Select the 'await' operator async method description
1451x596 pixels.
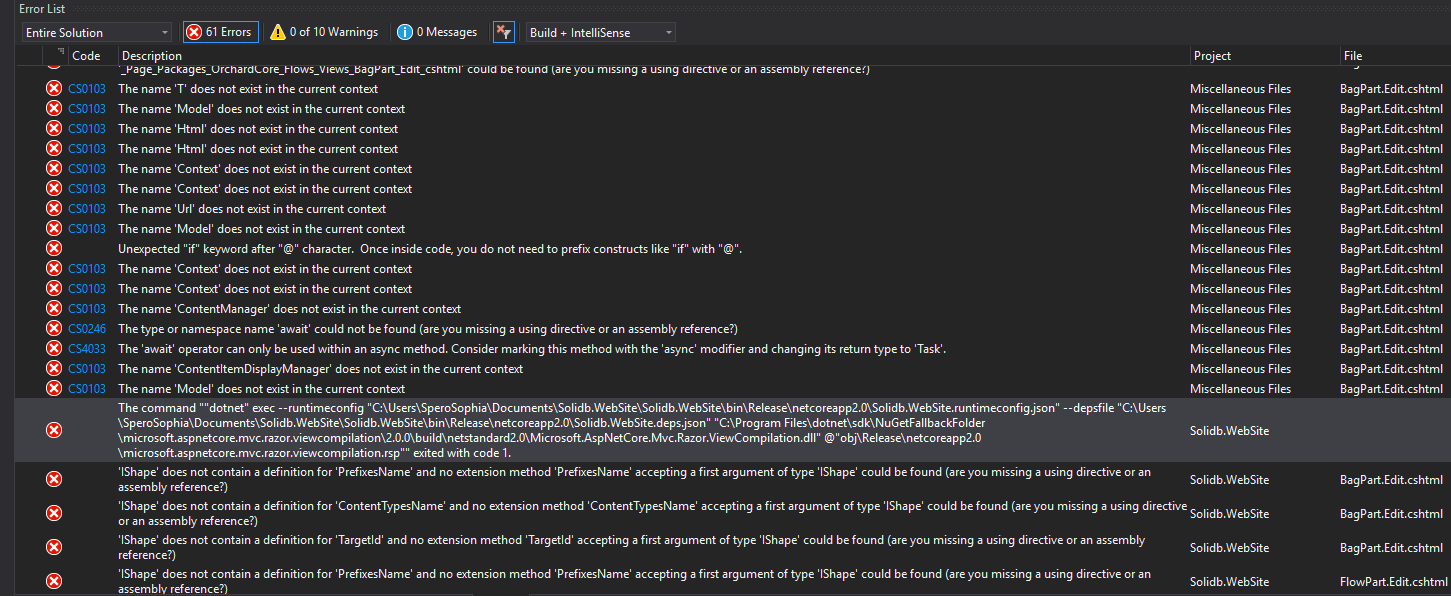532,349
